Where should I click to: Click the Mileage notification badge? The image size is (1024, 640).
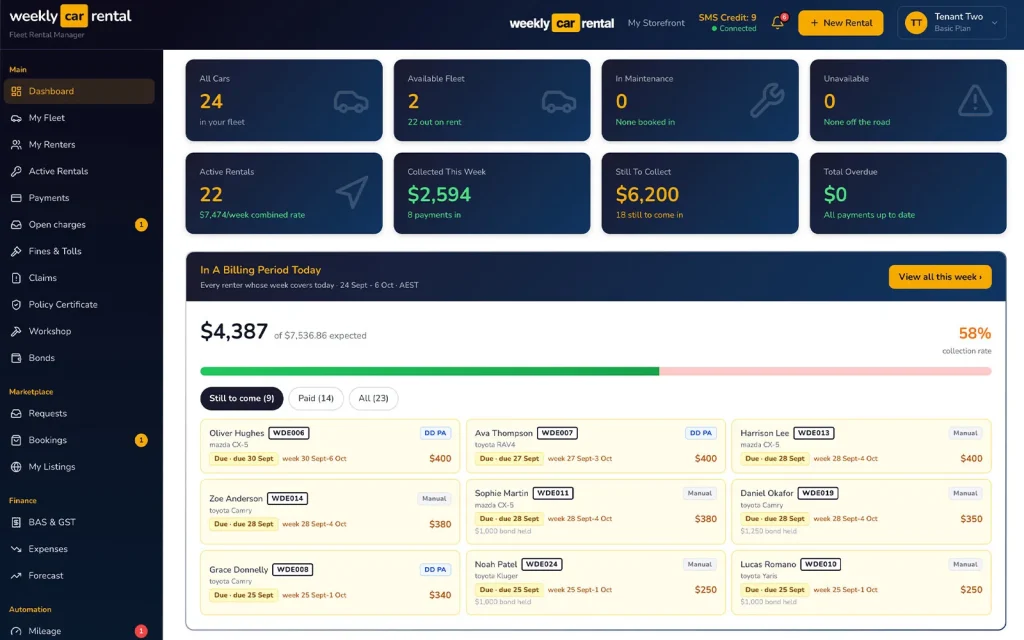click(141, 632)
